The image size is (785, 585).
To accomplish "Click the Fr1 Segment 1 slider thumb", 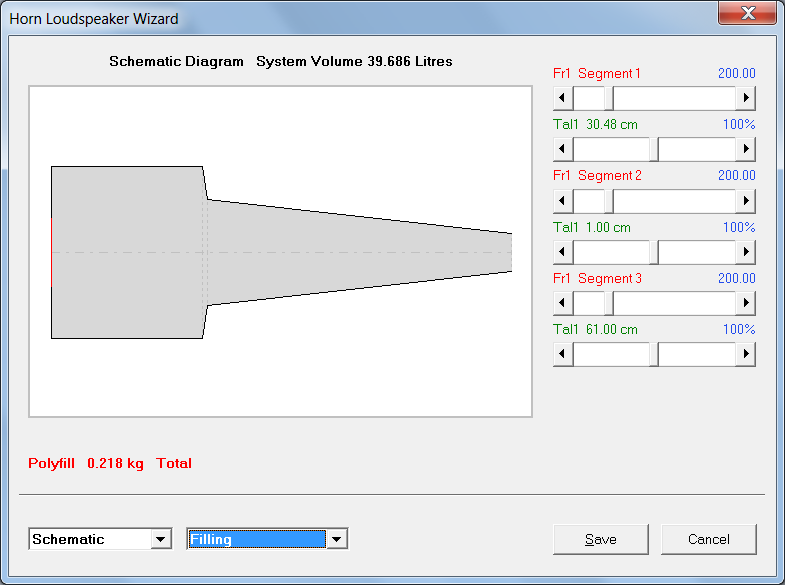I will (609, 98).
